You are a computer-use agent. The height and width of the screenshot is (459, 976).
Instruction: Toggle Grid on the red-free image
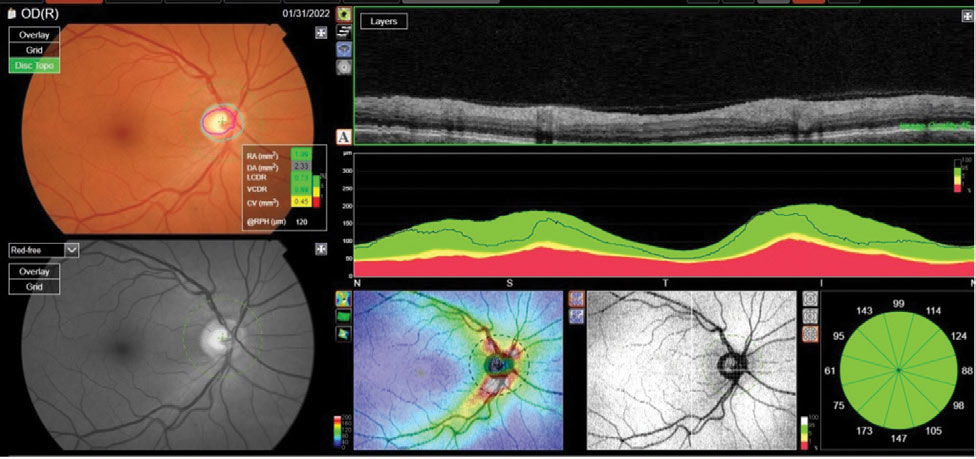click(x=34, y=286)
